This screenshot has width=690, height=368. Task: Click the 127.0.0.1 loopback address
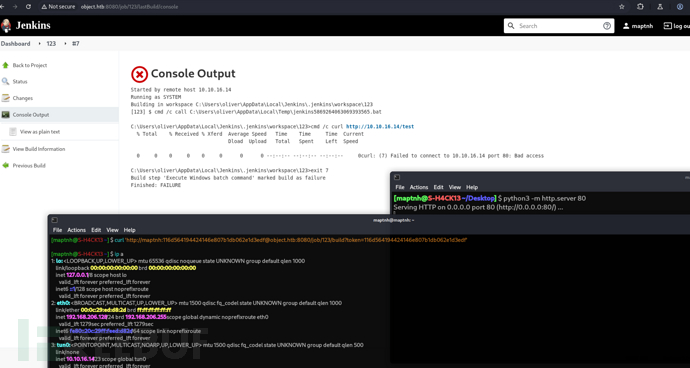77,275
